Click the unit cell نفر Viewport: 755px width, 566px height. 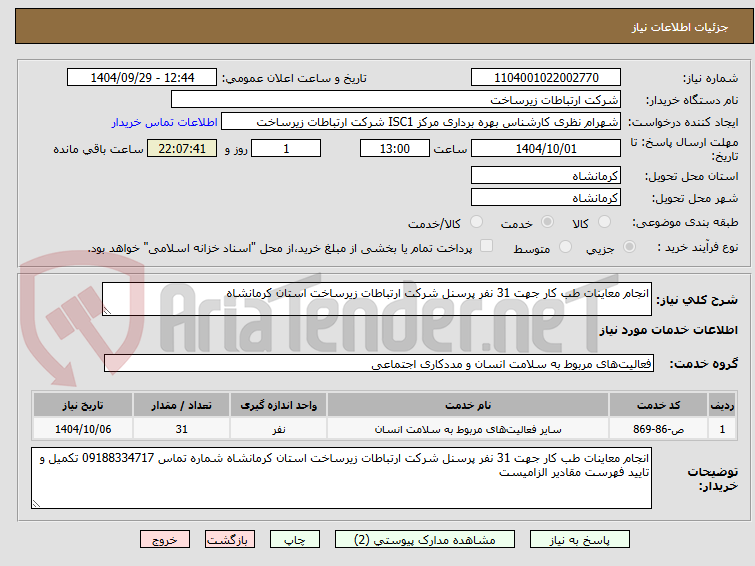[x=279, y=429]
